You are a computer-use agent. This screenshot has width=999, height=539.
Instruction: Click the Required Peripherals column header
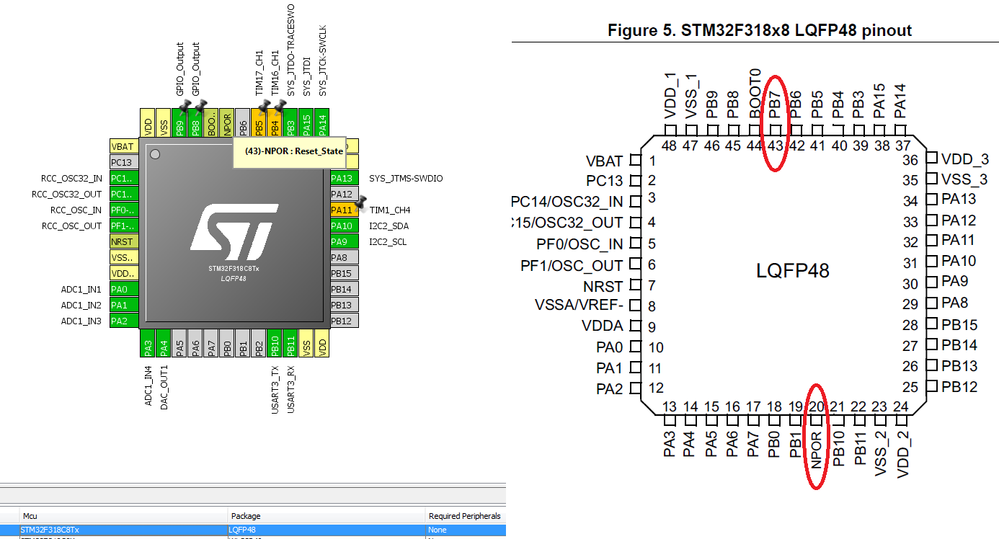(464, 515)
